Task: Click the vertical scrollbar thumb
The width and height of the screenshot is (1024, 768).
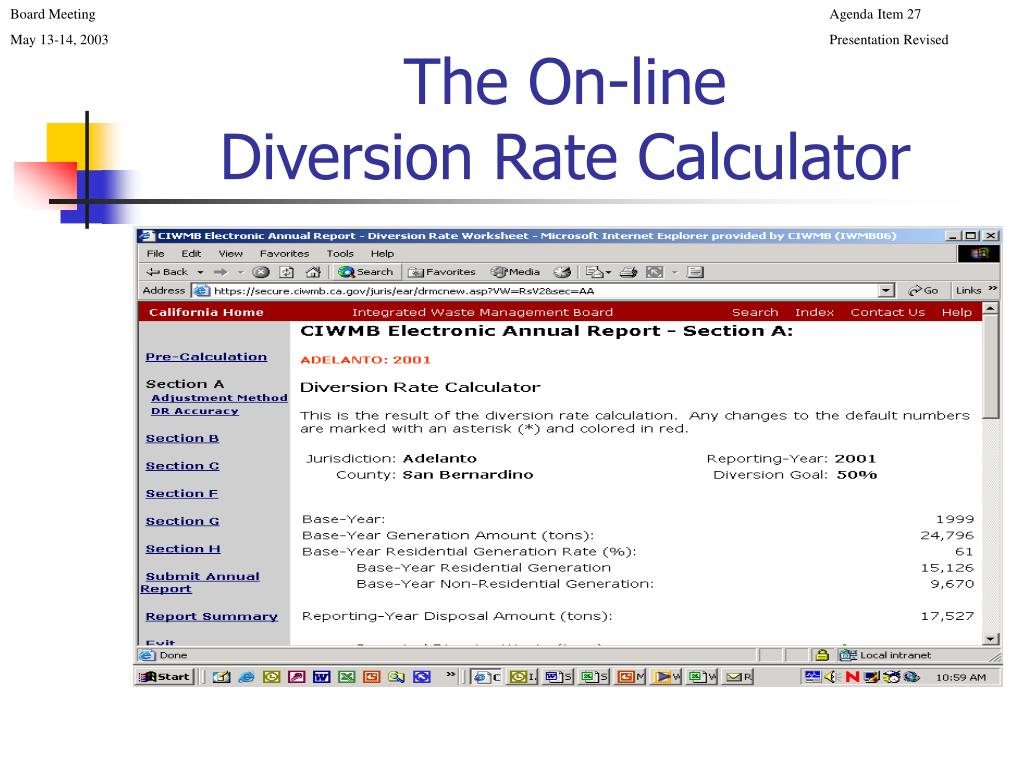Action: coord(991,367)
